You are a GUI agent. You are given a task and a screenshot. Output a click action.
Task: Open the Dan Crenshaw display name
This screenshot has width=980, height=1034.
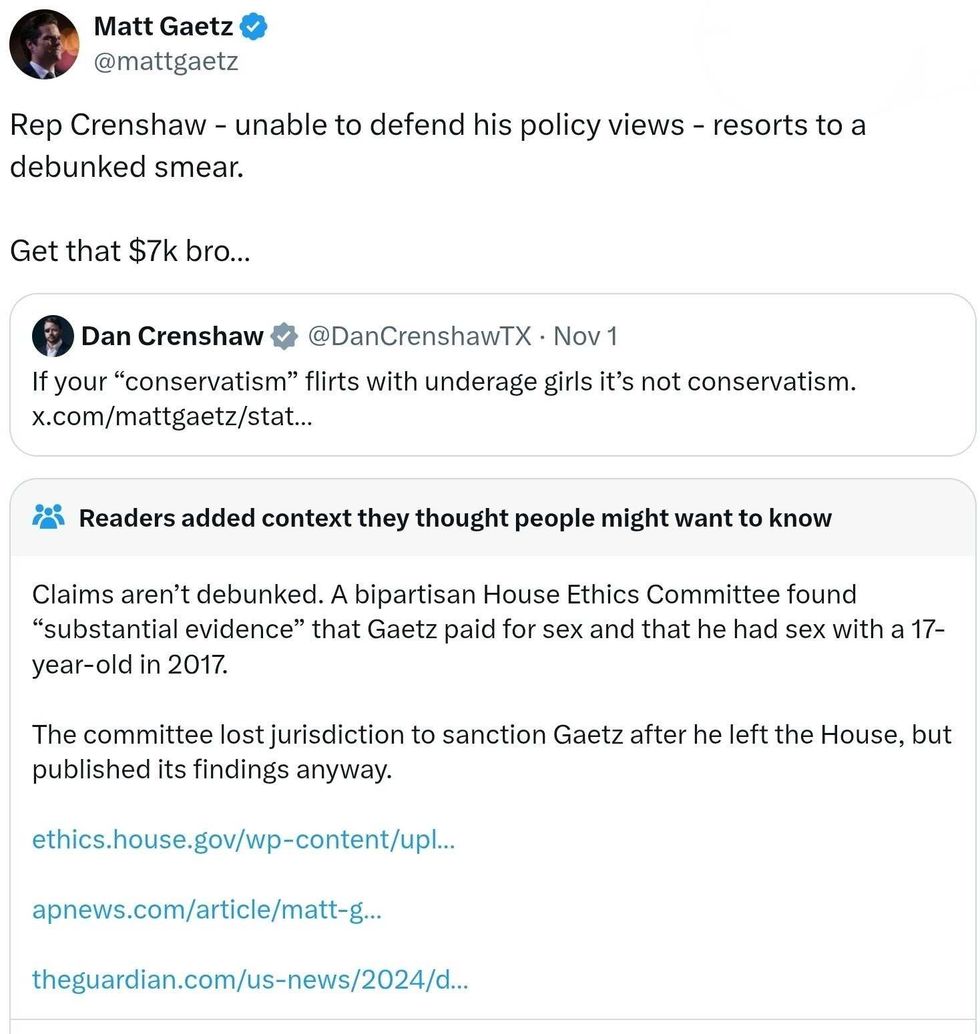171,337
